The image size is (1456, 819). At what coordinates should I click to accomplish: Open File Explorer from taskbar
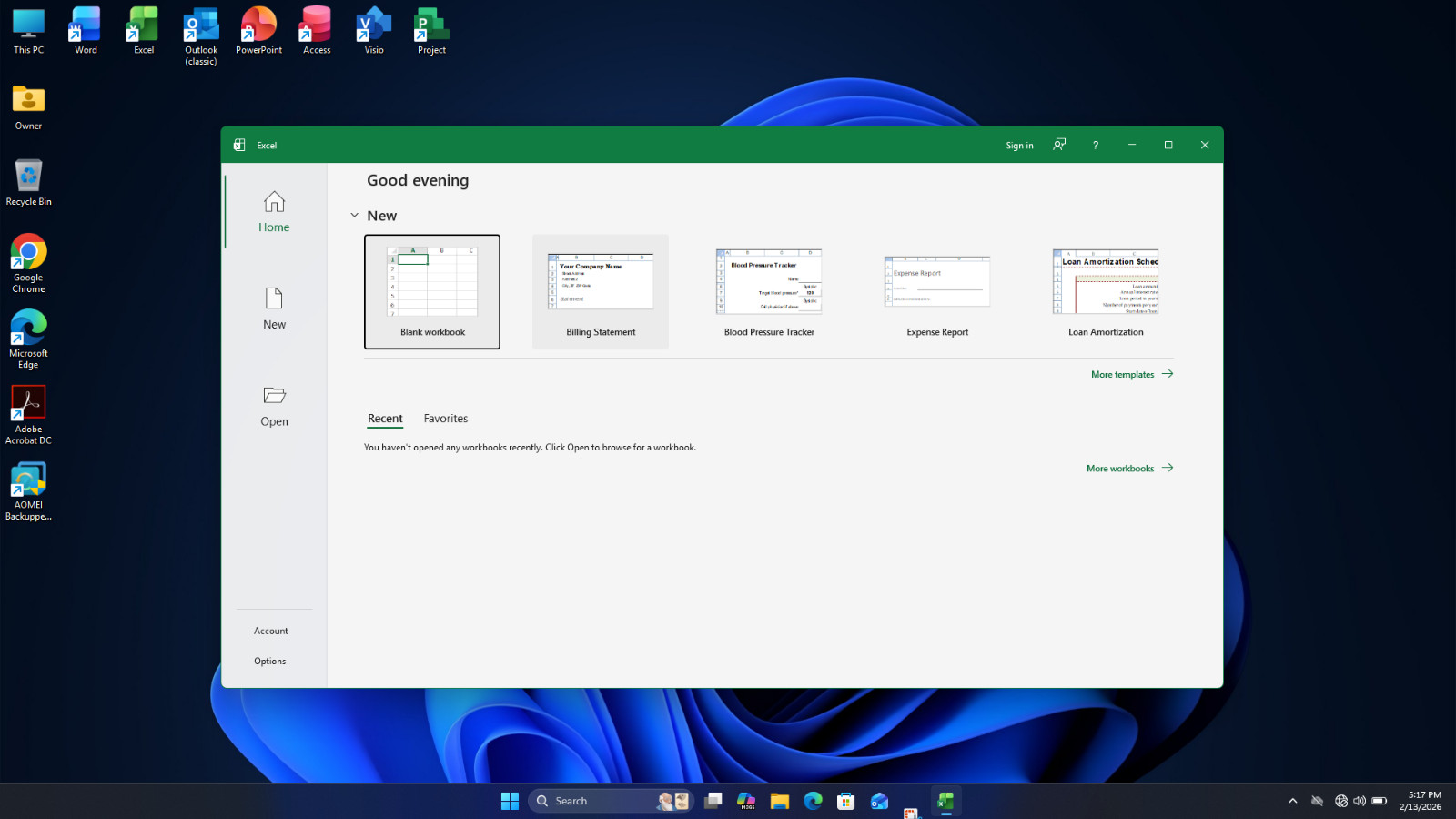tap(780, 801)
